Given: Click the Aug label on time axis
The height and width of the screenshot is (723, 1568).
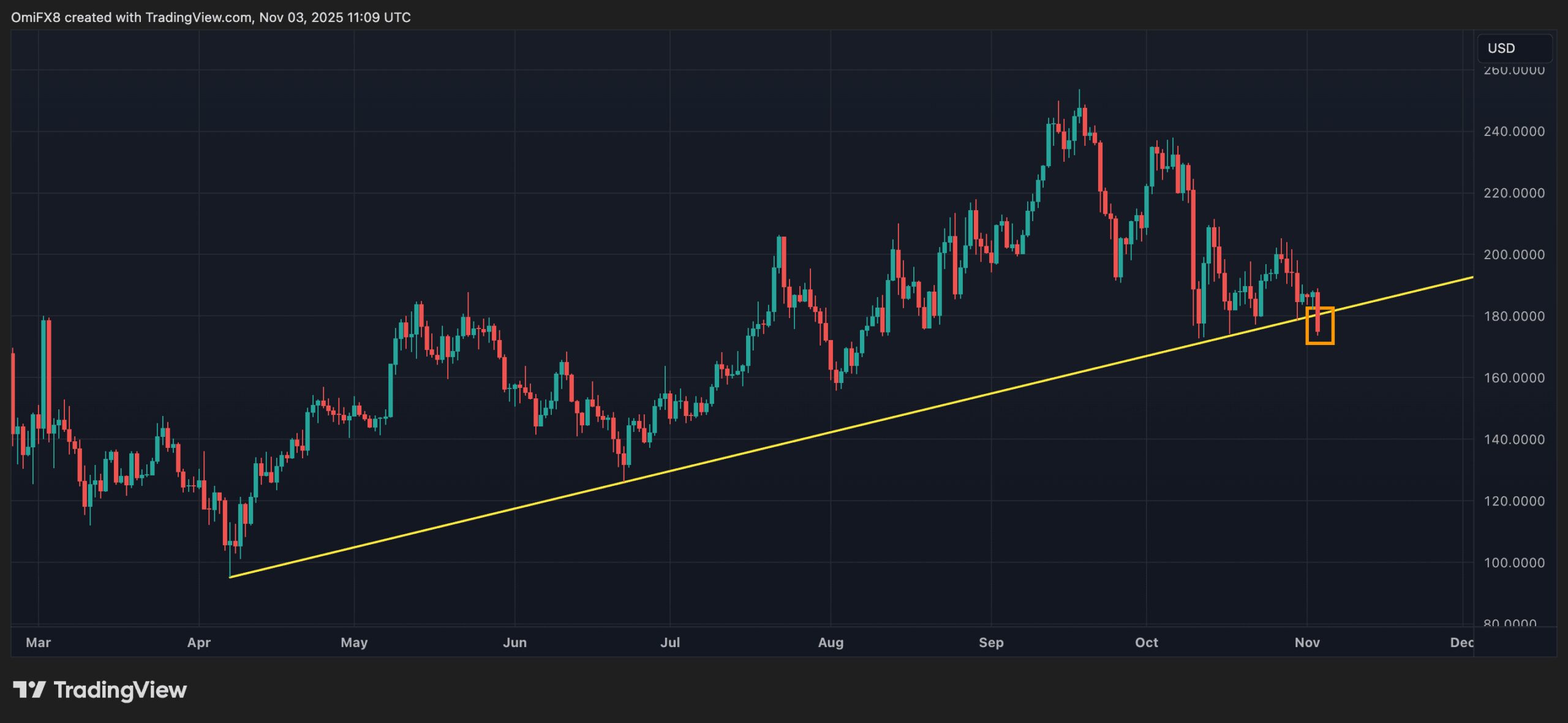Looking at the screenshot, I should click(x=831, y=642).
